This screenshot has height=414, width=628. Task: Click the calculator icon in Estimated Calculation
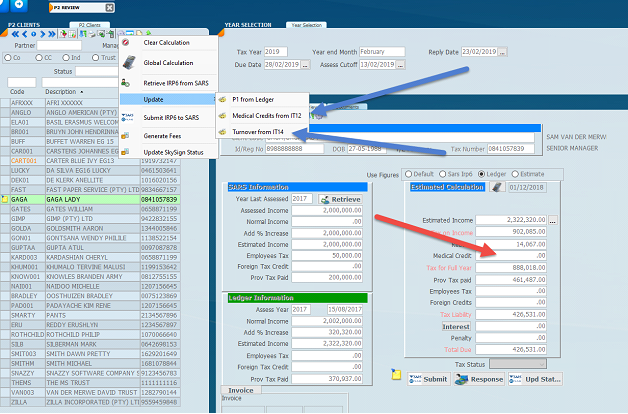(497, 186)
